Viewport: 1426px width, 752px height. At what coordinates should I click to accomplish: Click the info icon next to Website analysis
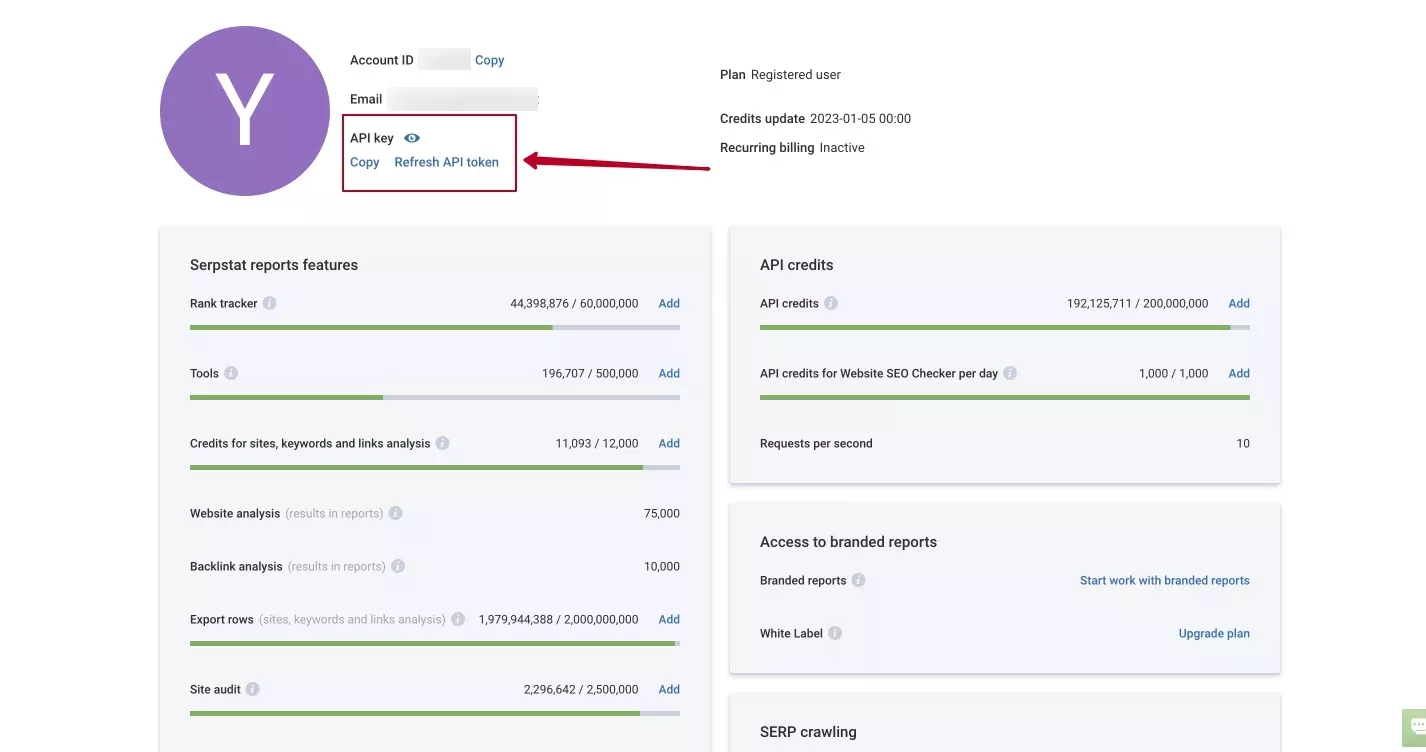[x=396, y=513]
